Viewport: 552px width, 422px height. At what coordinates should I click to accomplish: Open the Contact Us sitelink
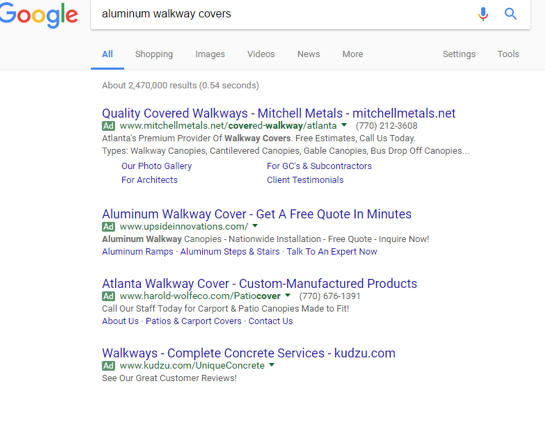coord(271,321)
